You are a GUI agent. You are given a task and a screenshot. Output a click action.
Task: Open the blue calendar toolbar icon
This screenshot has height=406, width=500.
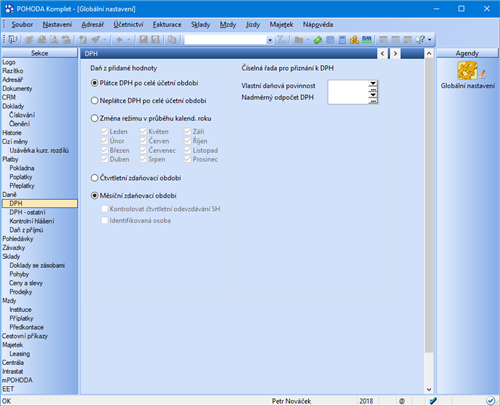(x=330, y=40)
